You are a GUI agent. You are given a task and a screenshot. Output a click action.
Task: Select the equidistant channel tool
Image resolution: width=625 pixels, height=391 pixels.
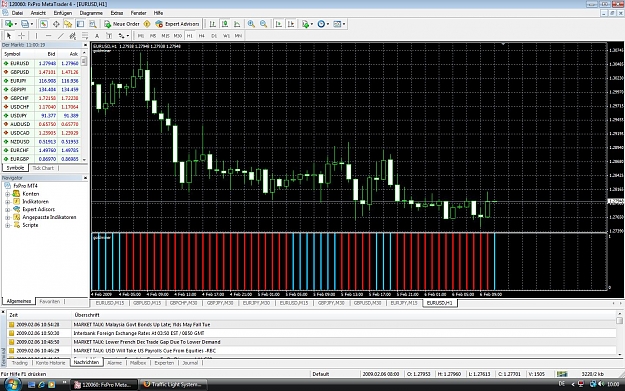click(x=73, y=36)
